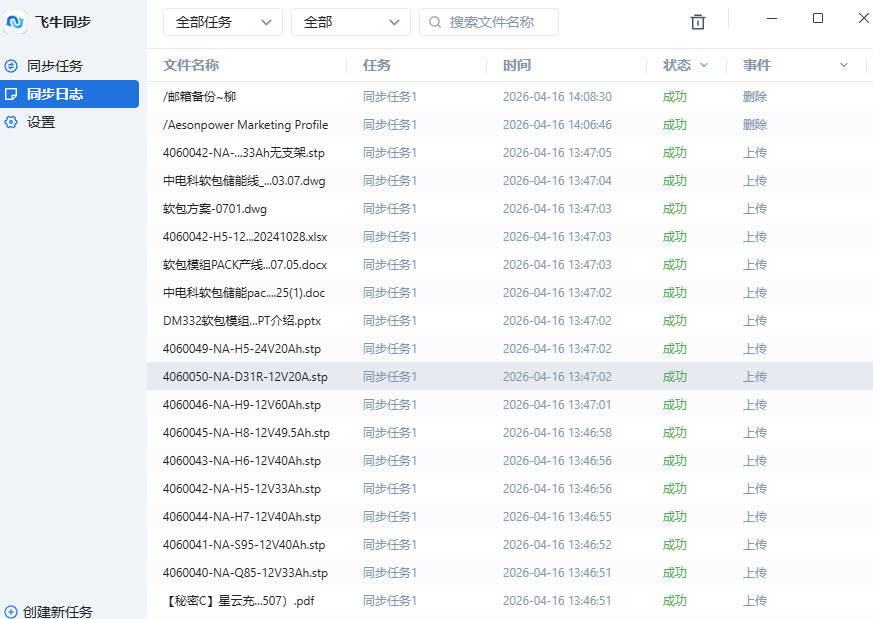873x619 pixels.
Task: Select 4060040-NA-Q85-12V33Ah.stp file name
Action: 245,573
